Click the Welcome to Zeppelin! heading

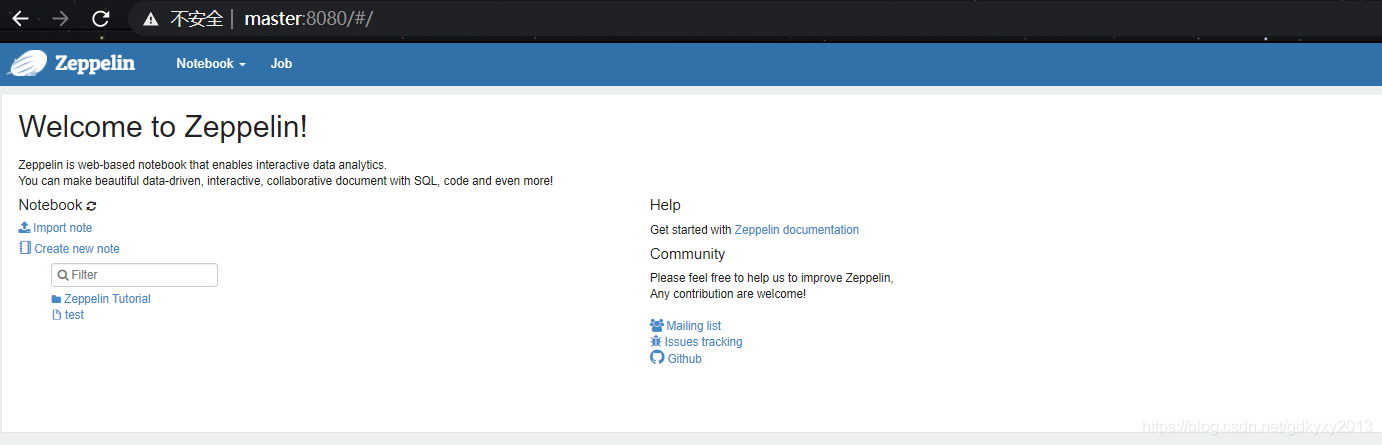163,127
